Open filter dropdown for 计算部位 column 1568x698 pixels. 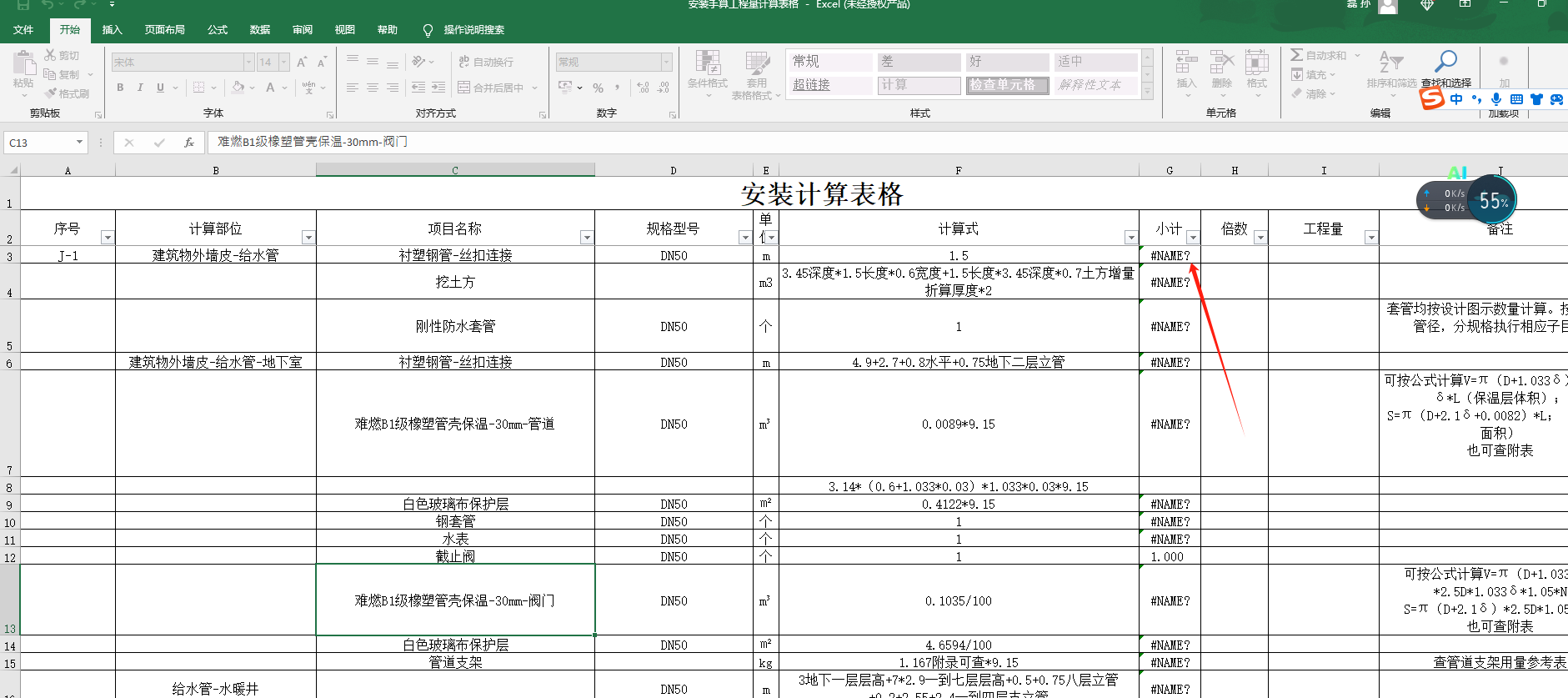pos(308,238)
